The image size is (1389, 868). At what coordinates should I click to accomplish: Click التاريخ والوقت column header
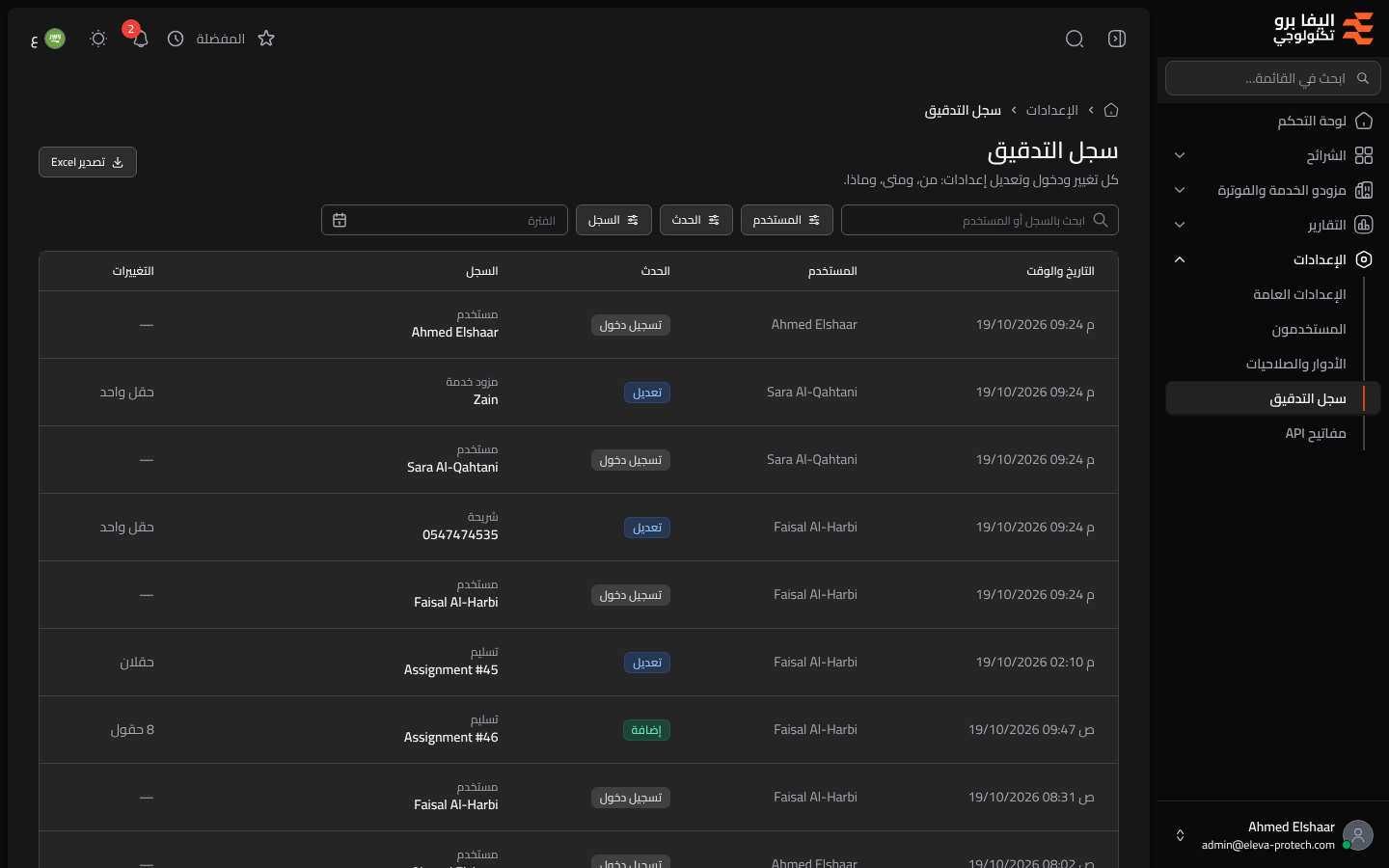coord(1060,271)
